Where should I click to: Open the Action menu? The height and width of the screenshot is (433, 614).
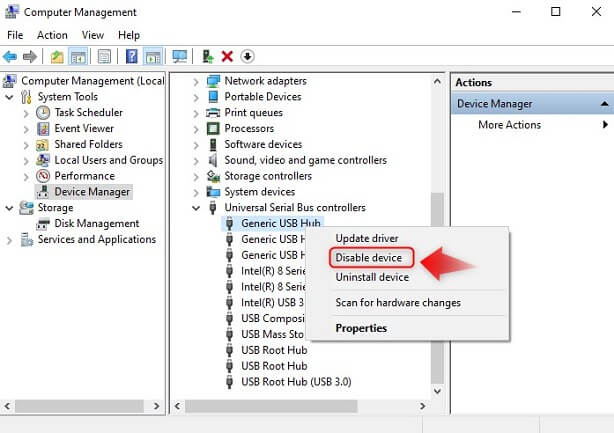click(52, 35)
